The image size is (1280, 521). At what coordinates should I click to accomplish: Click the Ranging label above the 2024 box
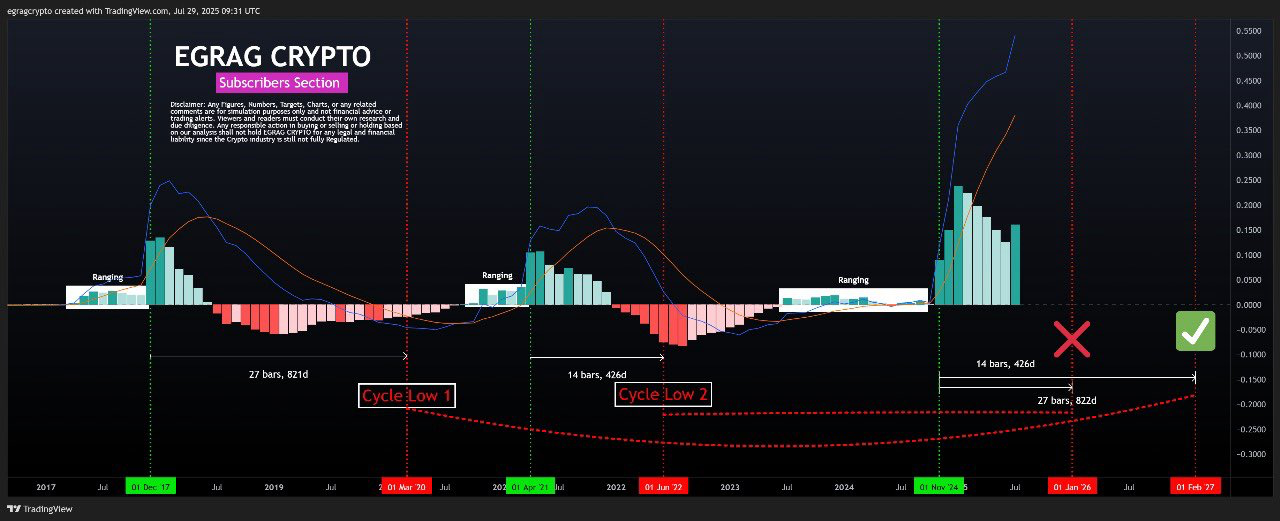coord(853,280)
